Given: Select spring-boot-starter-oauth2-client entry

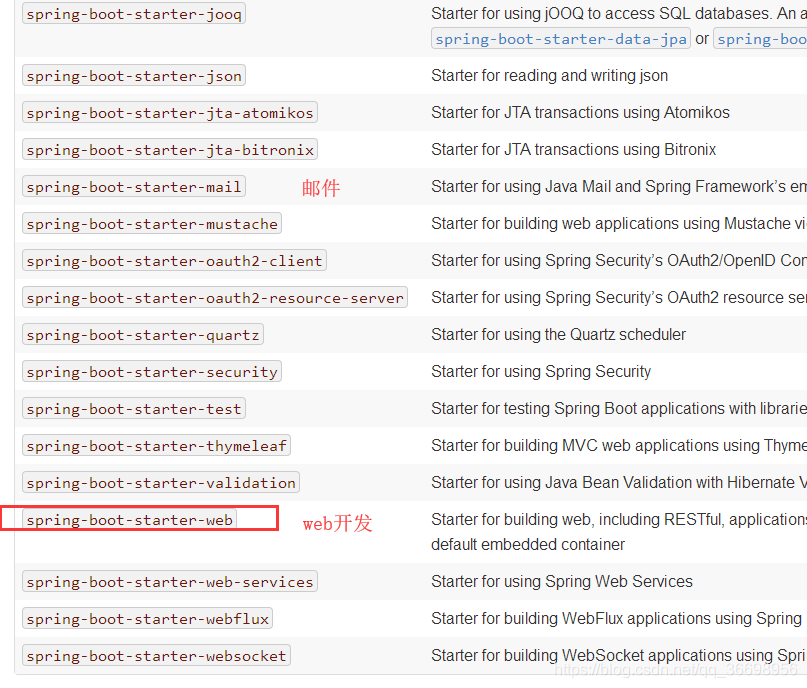Looking at the screenshot, I should click(x=174, y=261).
